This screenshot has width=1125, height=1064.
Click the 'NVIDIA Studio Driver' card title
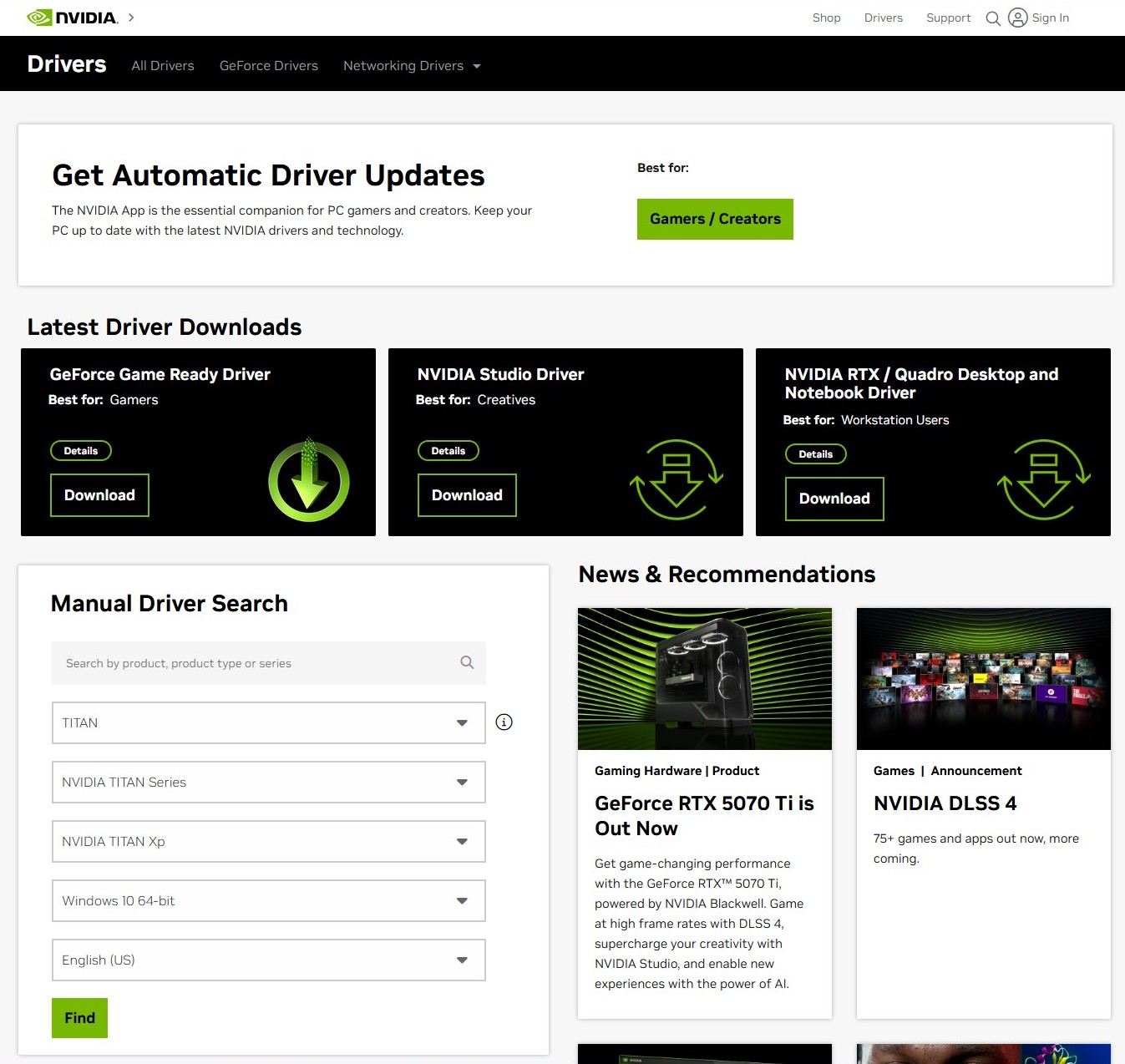click(500, 374)
